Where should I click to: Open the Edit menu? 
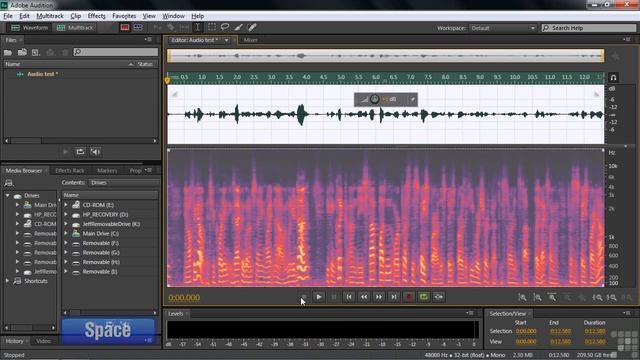point(24,16)
